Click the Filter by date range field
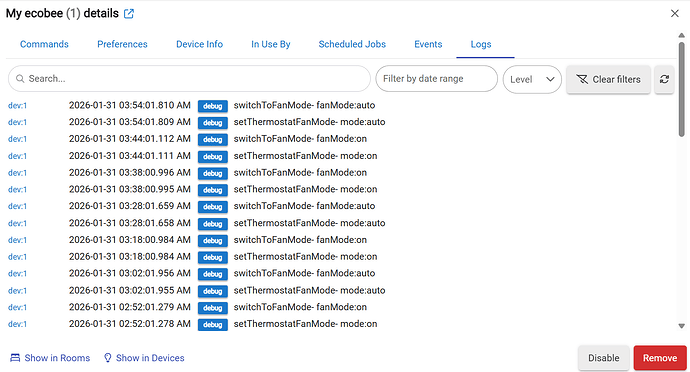 coord(437,79)
